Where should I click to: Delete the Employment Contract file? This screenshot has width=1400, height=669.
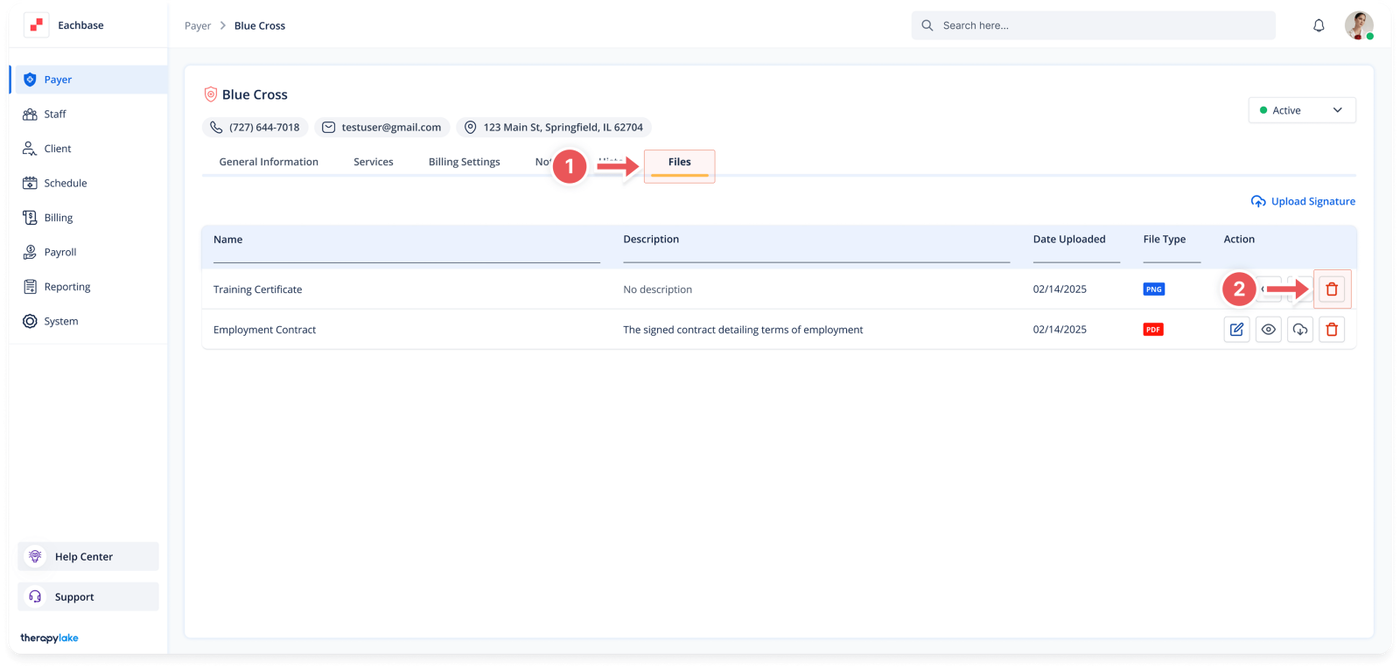[x=1332, y=329]
